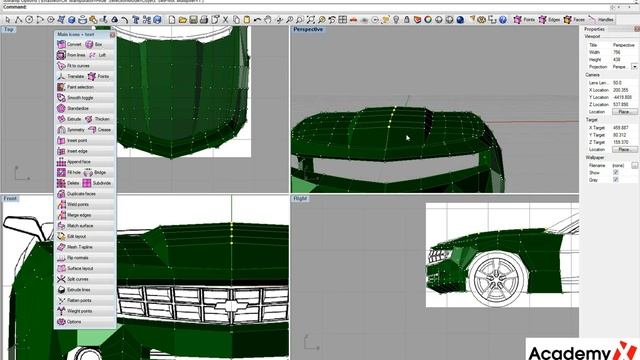Choose Insert point
Screen dimensions: 640x360
[x=73, y=140]
